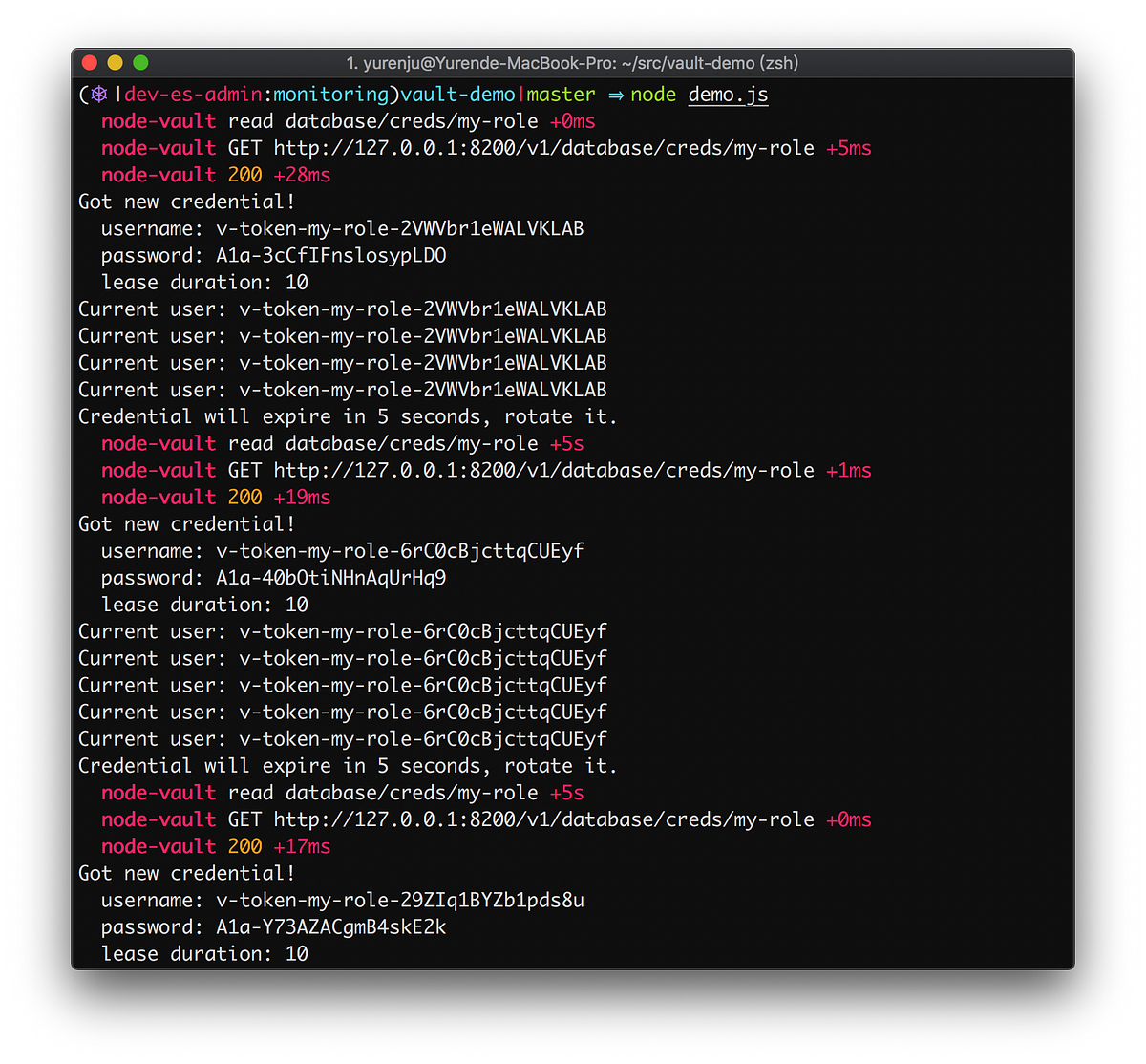
Task: Click the terminal window title text
Action: click(572, 63)
